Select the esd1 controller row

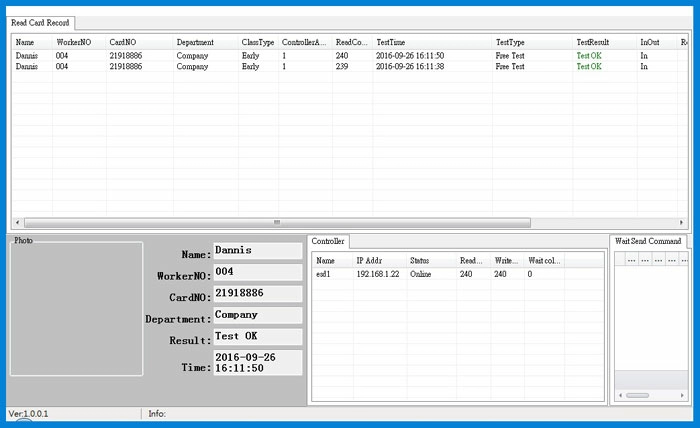324,273
